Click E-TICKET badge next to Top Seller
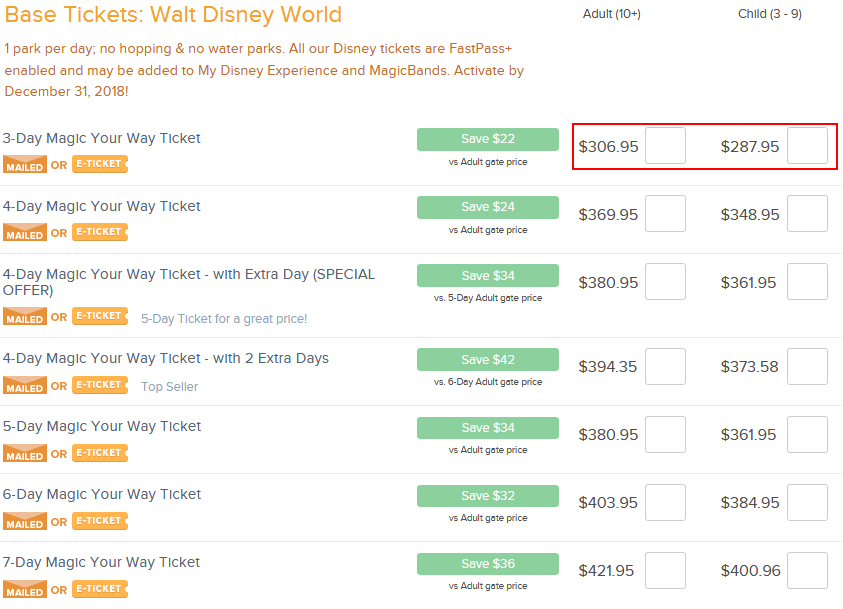 coord(100,385)
